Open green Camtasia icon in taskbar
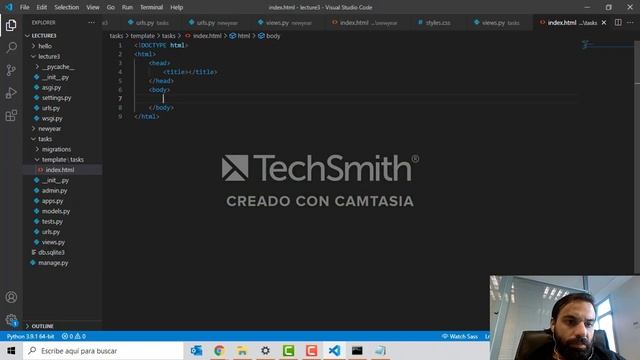Image resolution: width=640 pixels, height=360 pixels. tap(288, 351)
